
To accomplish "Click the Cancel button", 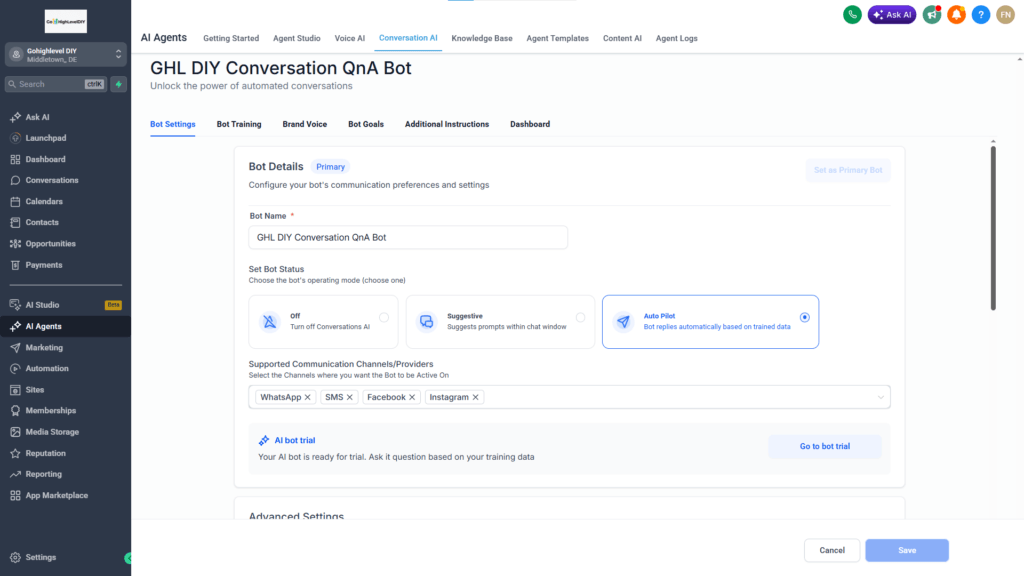I will coord(832,551).
